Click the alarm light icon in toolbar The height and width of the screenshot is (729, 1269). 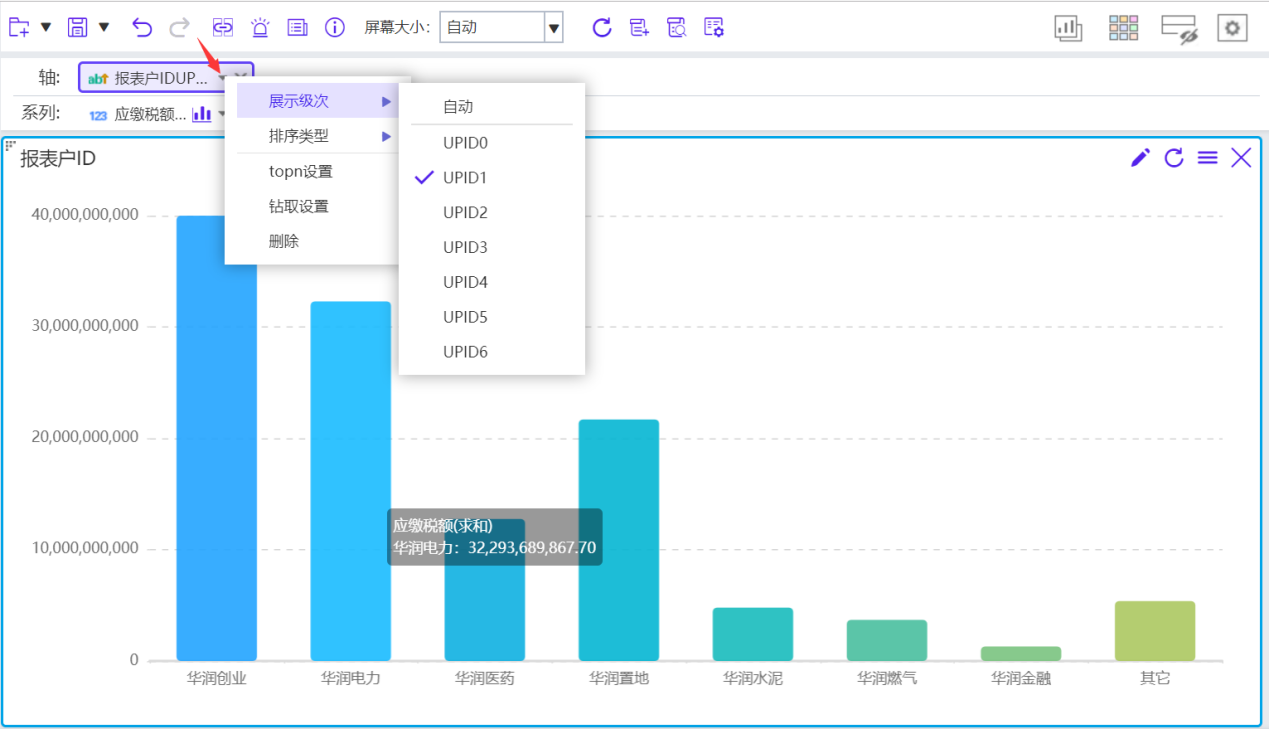[260, 27]
